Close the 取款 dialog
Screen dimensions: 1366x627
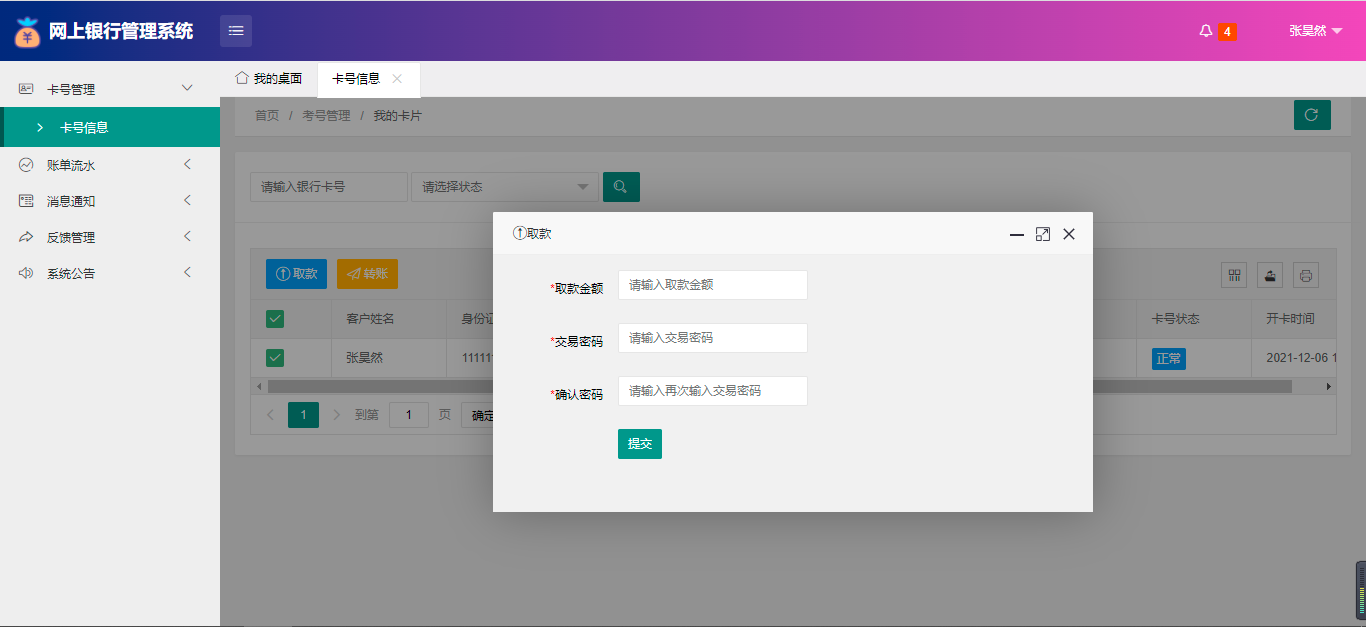[x=1069, y=234]
